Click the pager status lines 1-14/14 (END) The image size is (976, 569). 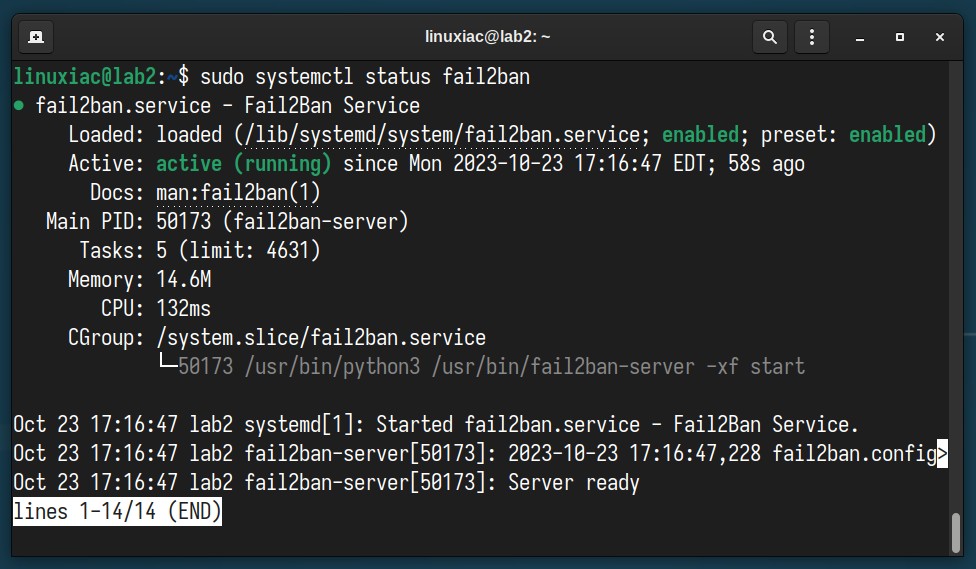coord(118,511)
